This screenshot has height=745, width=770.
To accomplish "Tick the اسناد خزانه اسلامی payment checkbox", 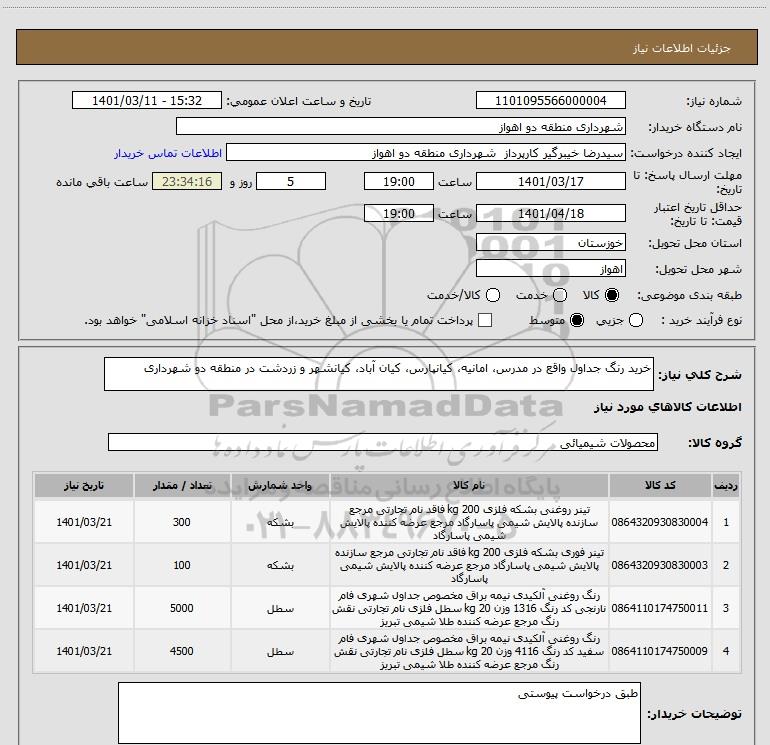I will point(485,320).
